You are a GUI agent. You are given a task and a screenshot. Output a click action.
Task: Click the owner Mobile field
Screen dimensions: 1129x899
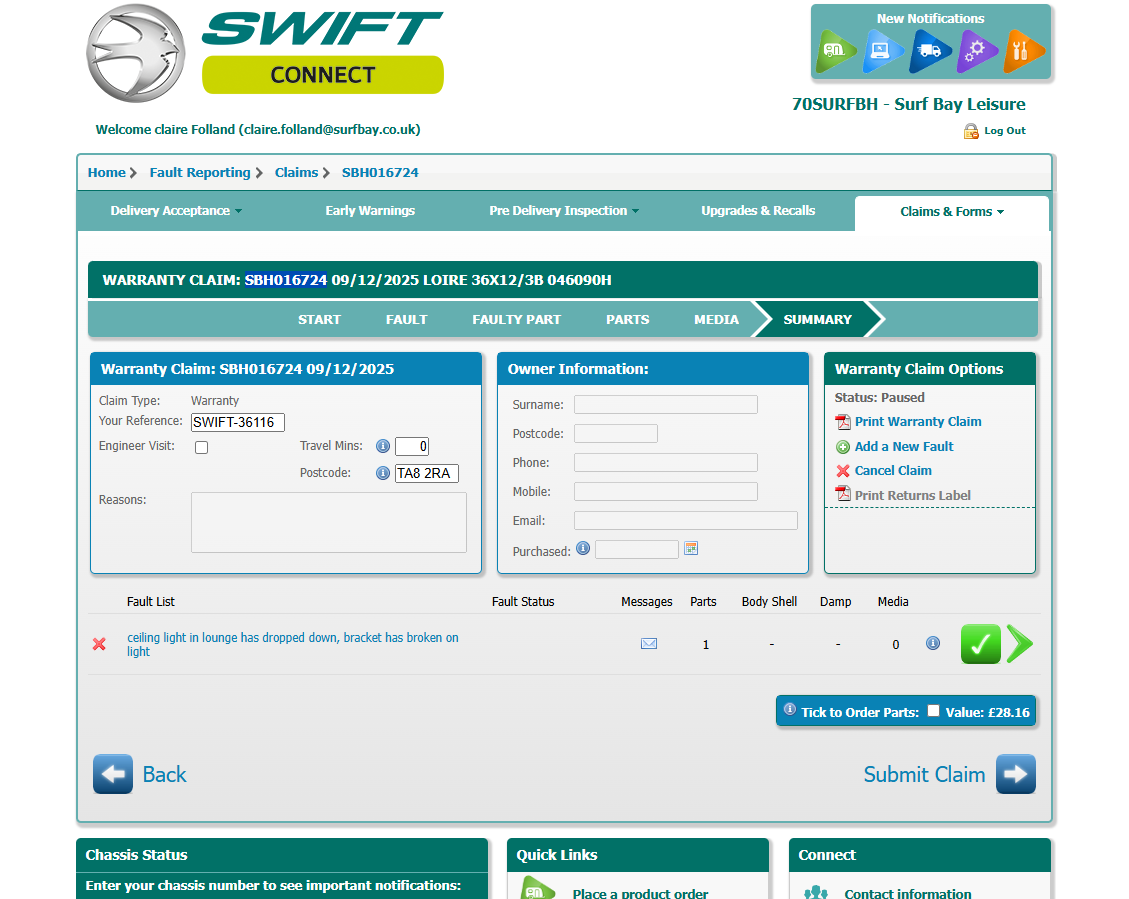pyautogui.click(x=665, y=492)
